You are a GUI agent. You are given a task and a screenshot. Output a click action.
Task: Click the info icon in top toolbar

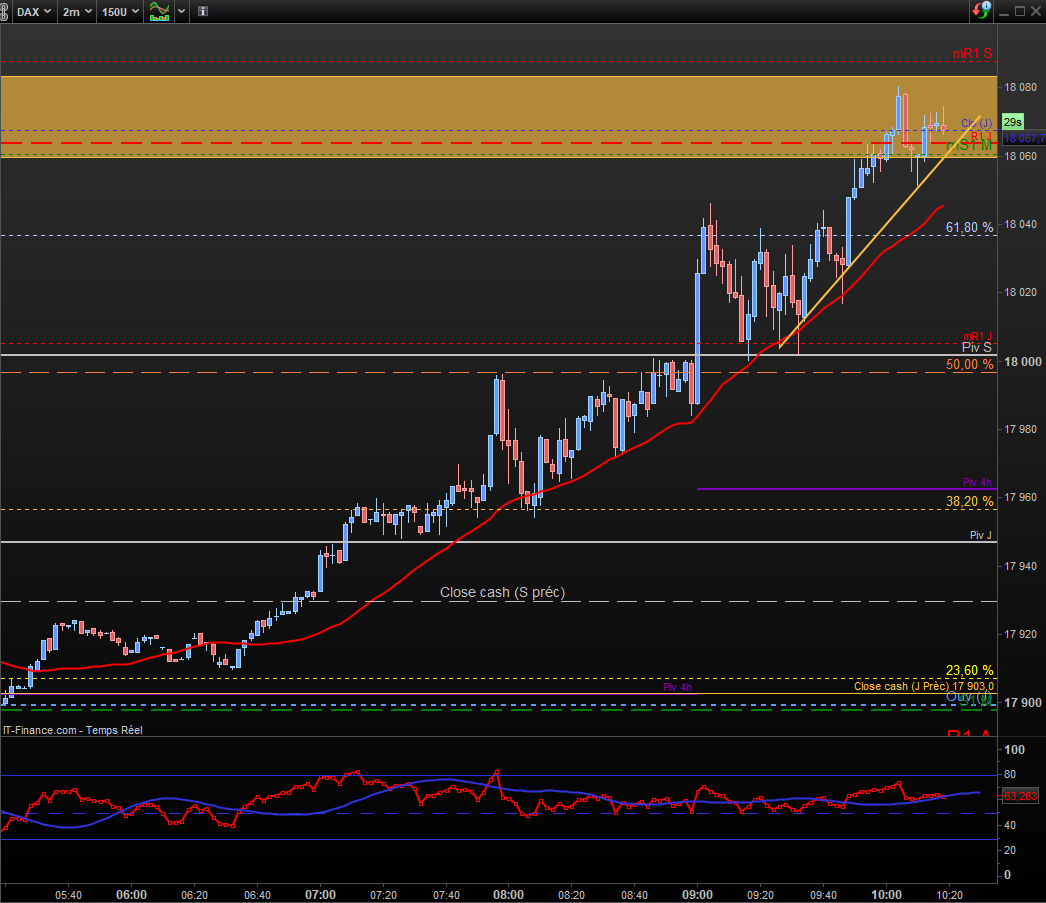(203, 12)
